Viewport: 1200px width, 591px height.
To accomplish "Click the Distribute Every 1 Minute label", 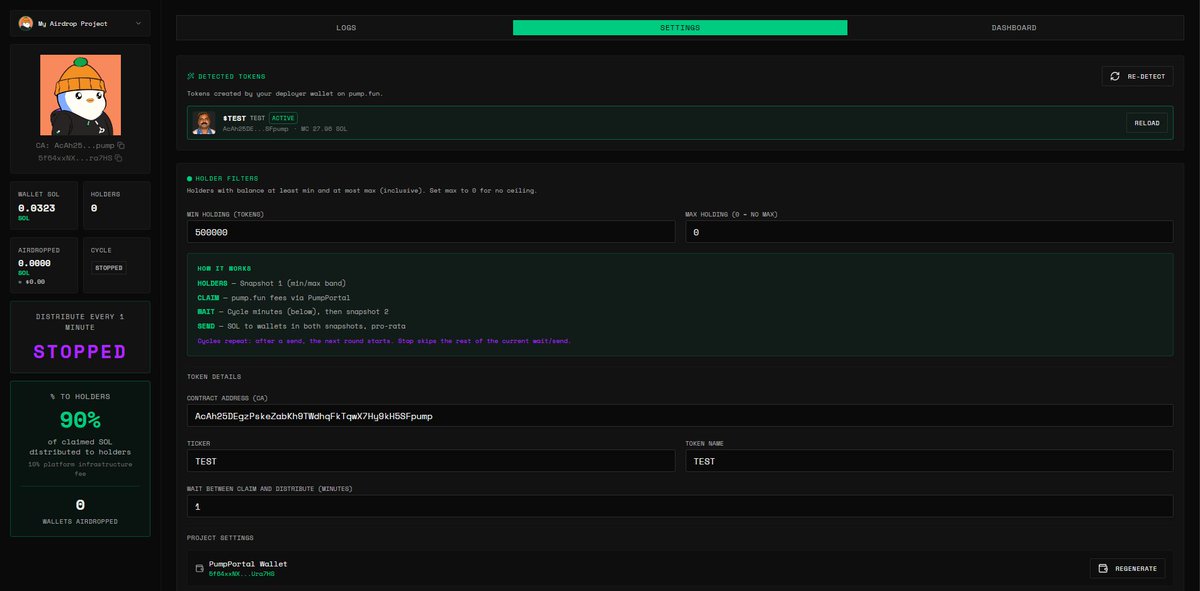I will pyautogui.click(x=80, y=322).
